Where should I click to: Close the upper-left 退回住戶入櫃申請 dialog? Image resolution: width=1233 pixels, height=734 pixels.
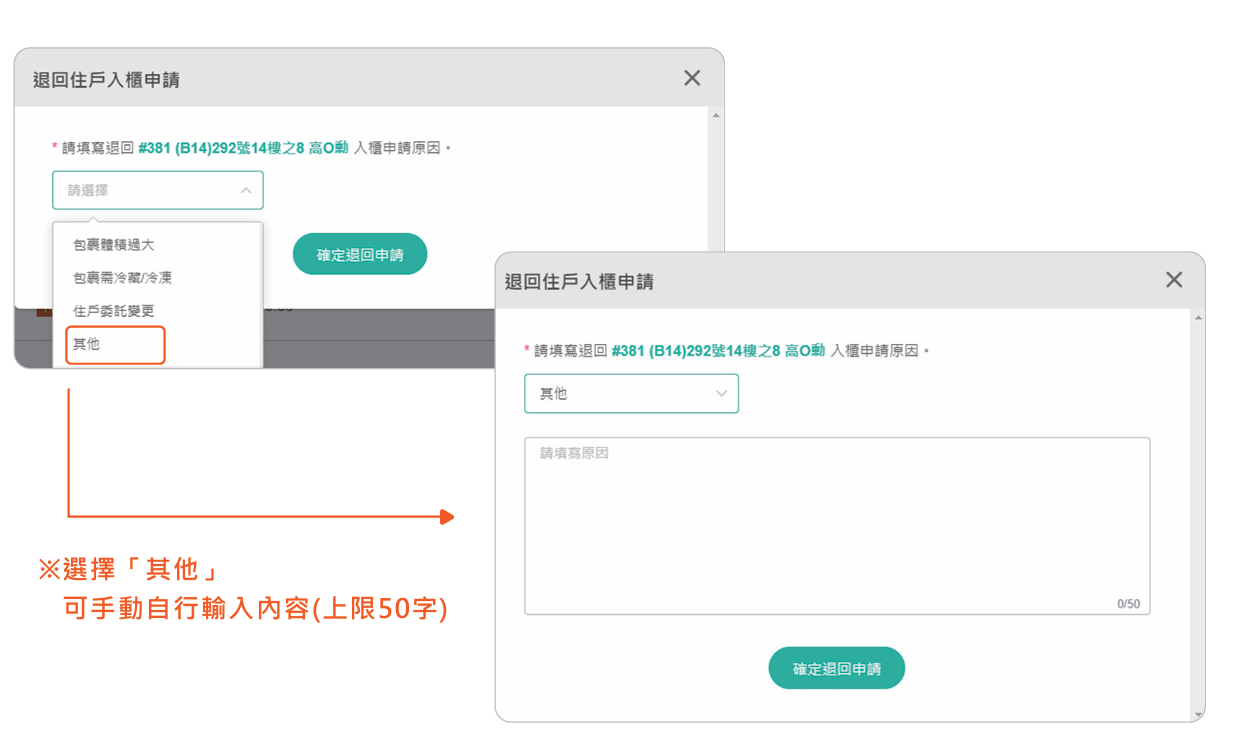click(x=692, y=78)
